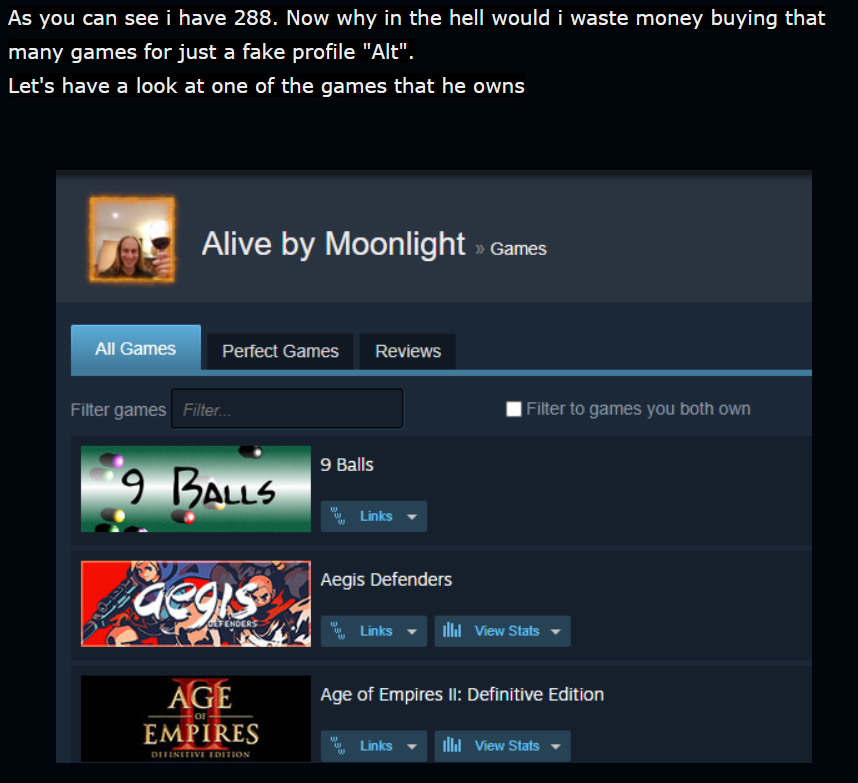Image resolution: width=858 pixels, height=783 pixels.
Task: Expand the View Stats arrow for Age of Empires II
Action: (x=555, y=746)
